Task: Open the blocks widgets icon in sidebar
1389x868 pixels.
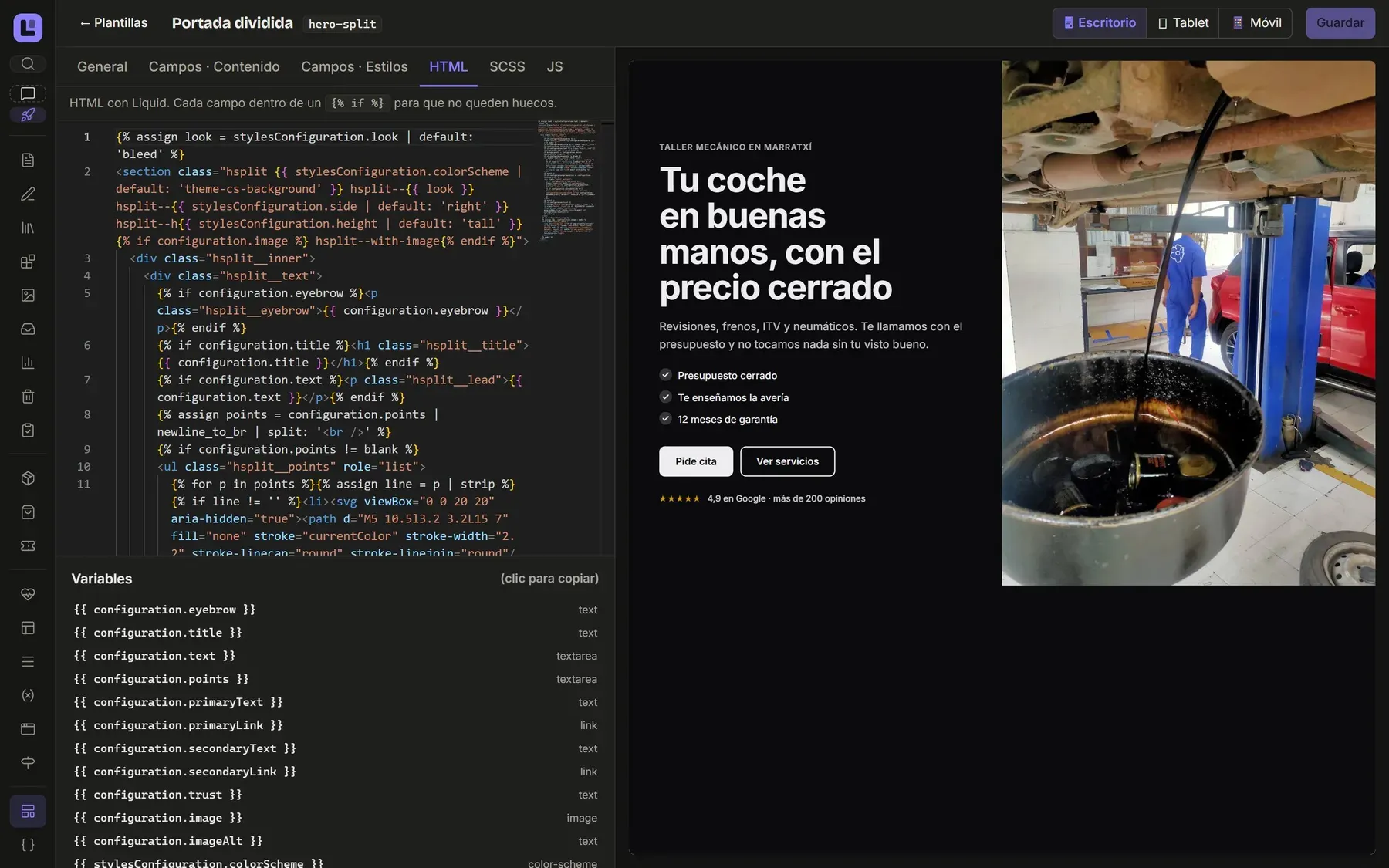Action: click(x=28, y=262)
